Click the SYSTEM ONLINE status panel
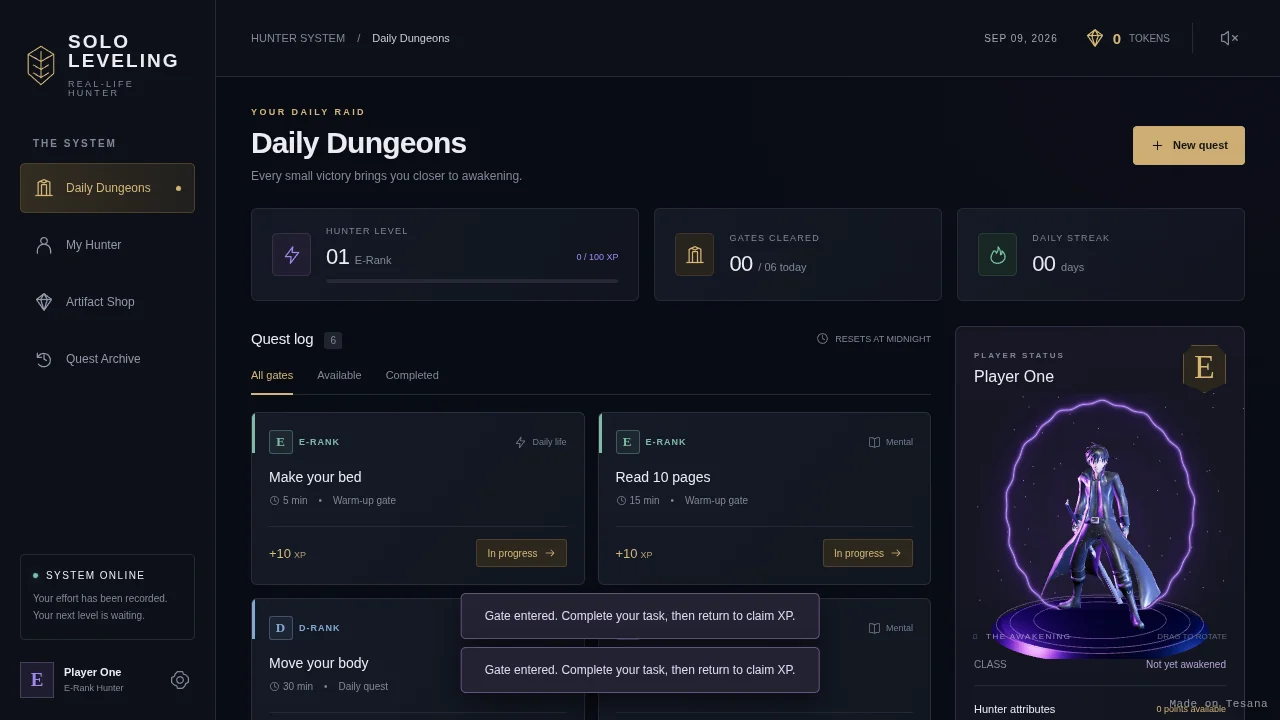This screenshot has width=1280, height=720. pos(107,597)
